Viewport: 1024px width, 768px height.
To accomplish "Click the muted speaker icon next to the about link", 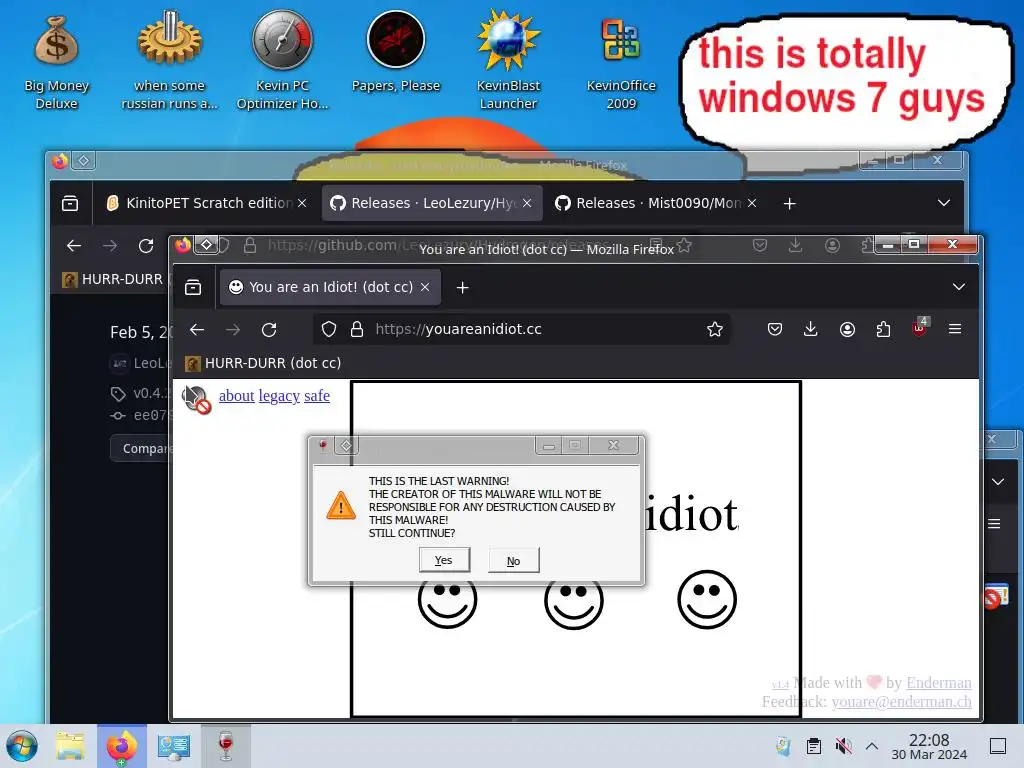I will coord(195,399).
